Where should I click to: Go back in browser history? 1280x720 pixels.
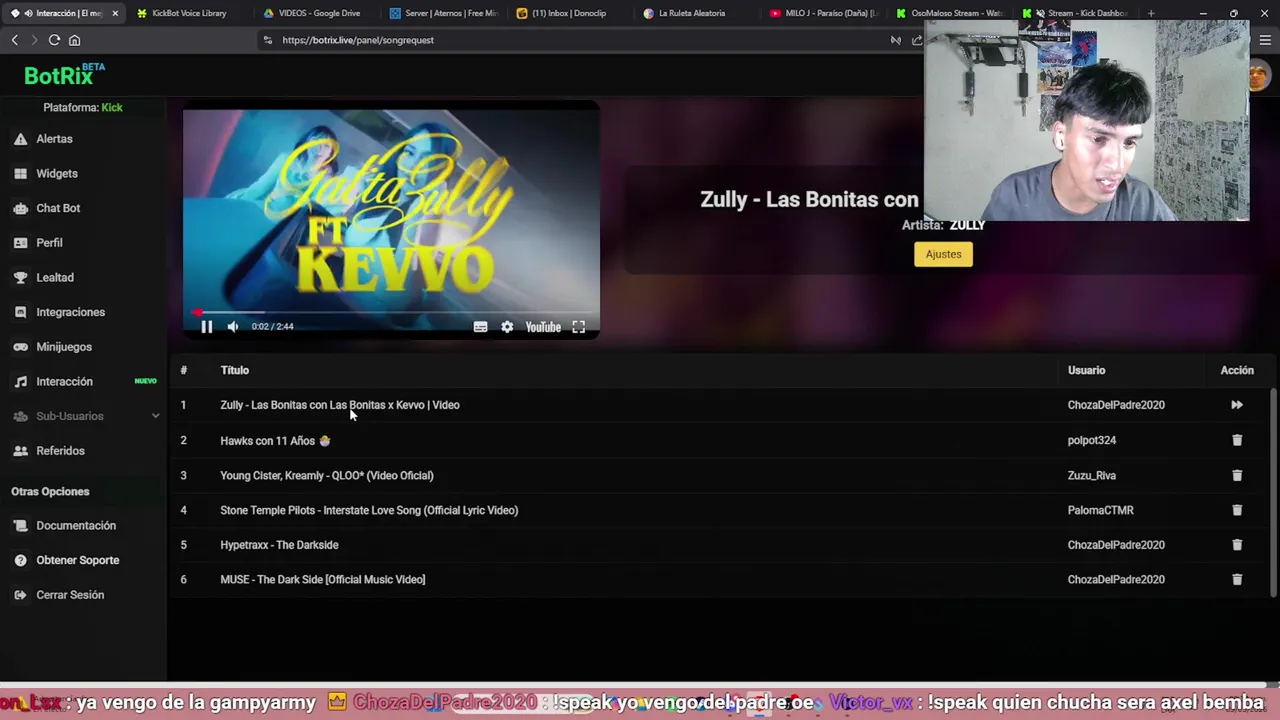[x=14, y=40]
